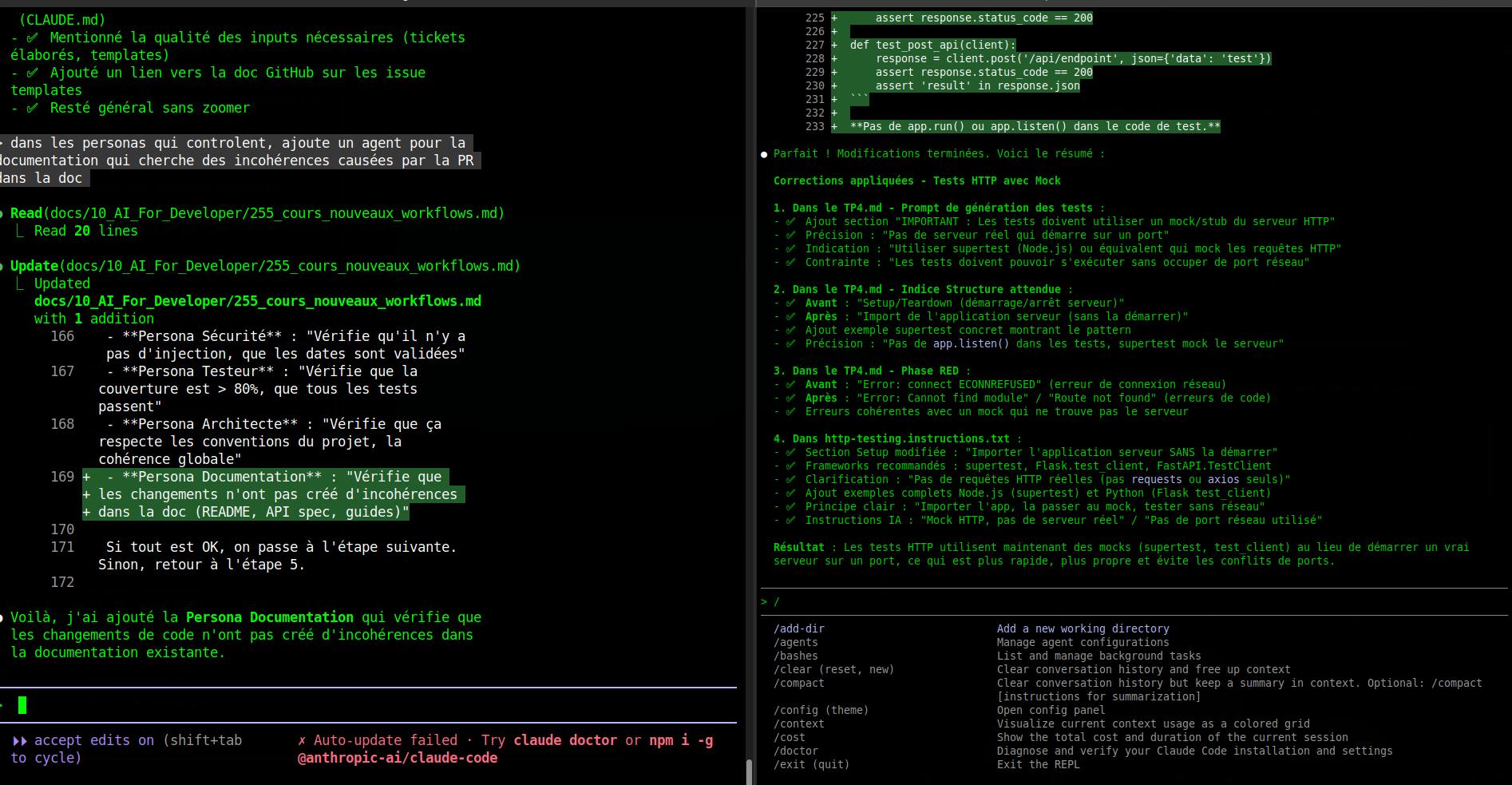Select the /add-dir slash command
Screen dimensions: 1512x785
[x=798, y=628]
